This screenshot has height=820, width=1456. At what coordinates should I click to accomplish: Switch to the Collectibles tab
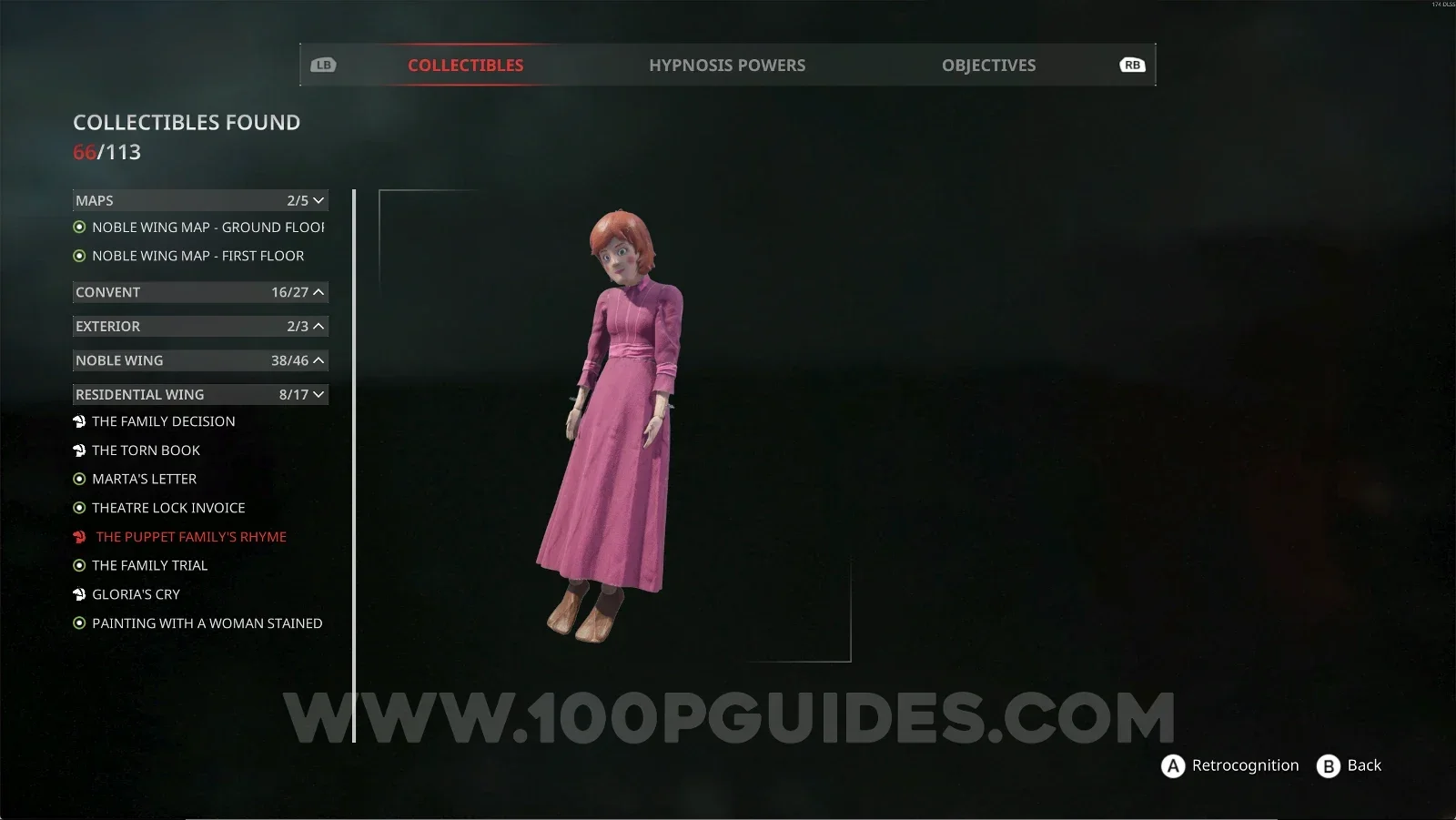(465, 66)
